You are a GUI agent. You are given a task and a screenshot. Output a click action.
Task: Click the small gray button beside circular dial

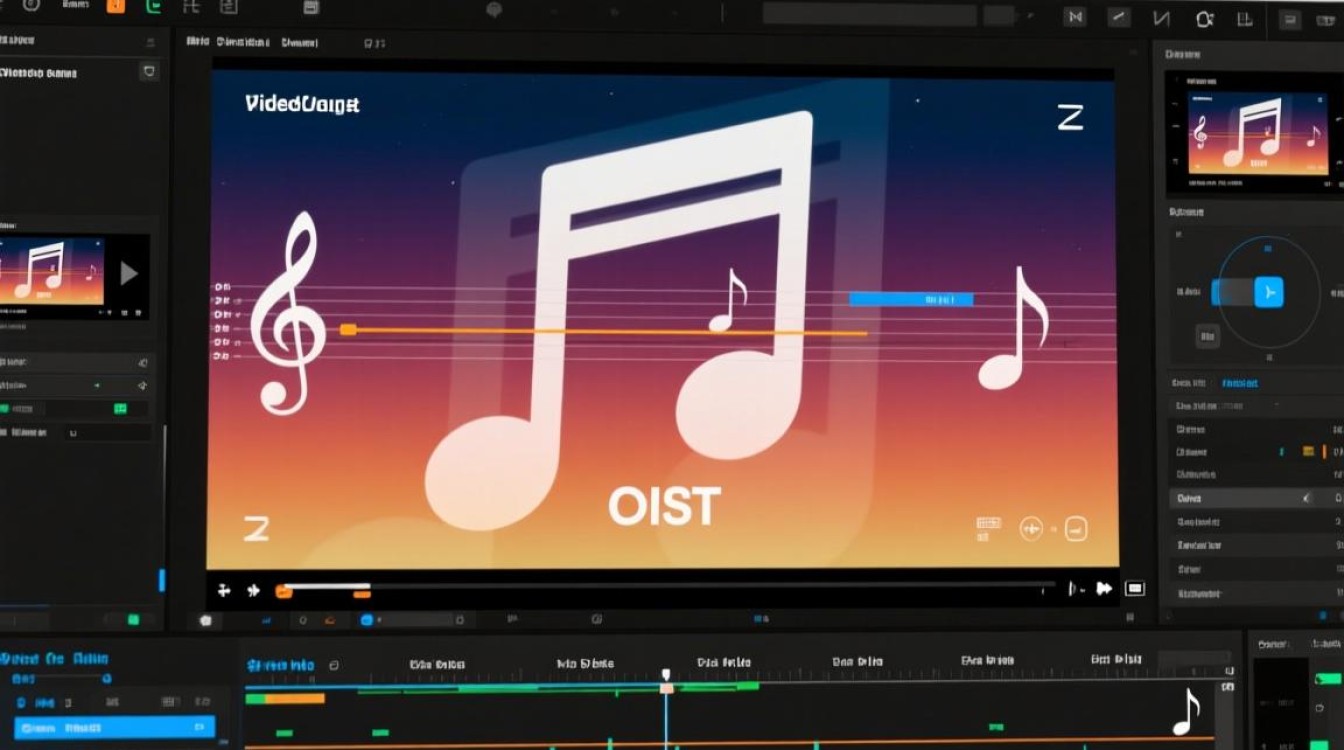point(1207,336)
